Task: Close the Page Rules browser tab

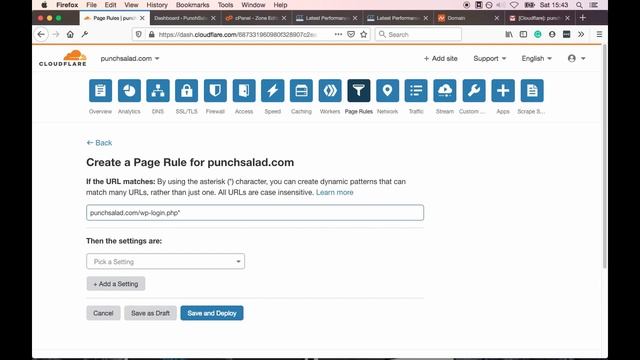Action: (x=142, y=18)
